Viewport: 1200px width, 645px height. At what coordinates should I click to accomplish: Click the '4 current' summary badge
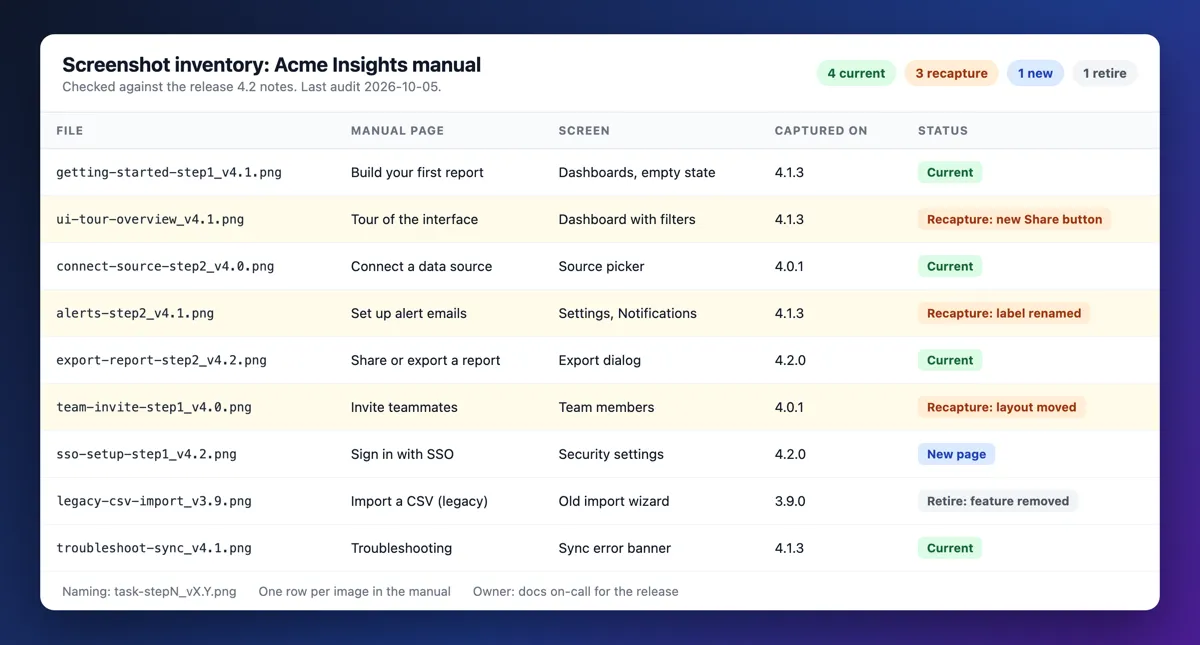click(x=856, y=73)
